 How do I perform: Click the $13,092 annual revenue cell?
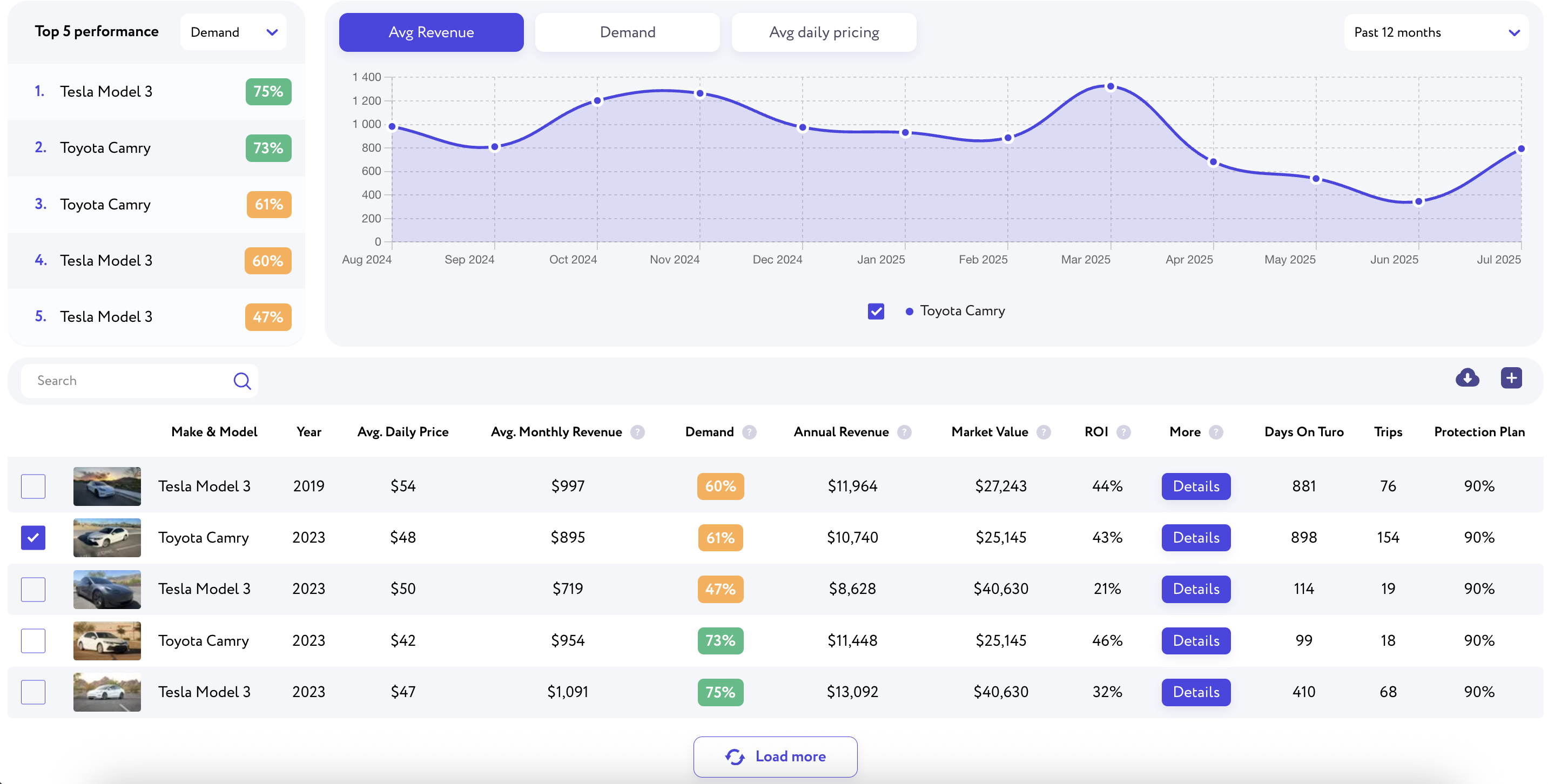[852, 692]
